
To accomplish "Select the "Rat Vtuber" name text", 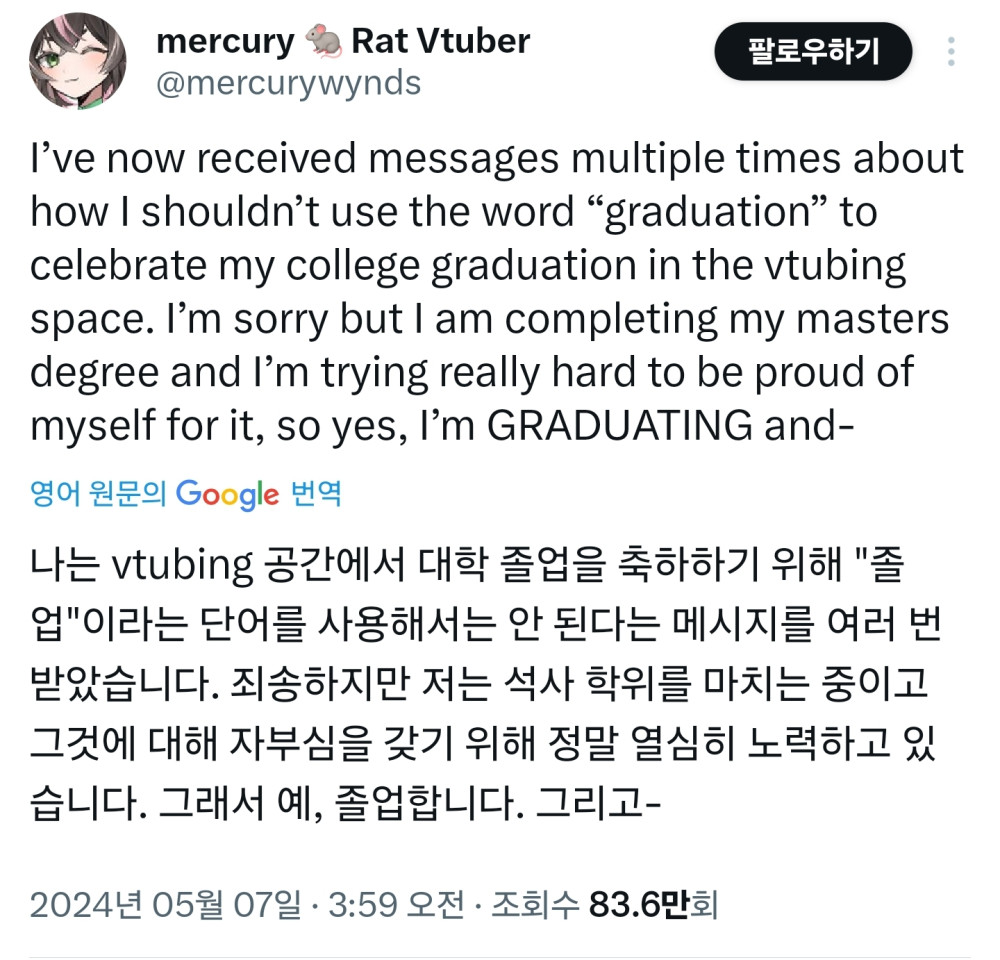I will (440, 41).
